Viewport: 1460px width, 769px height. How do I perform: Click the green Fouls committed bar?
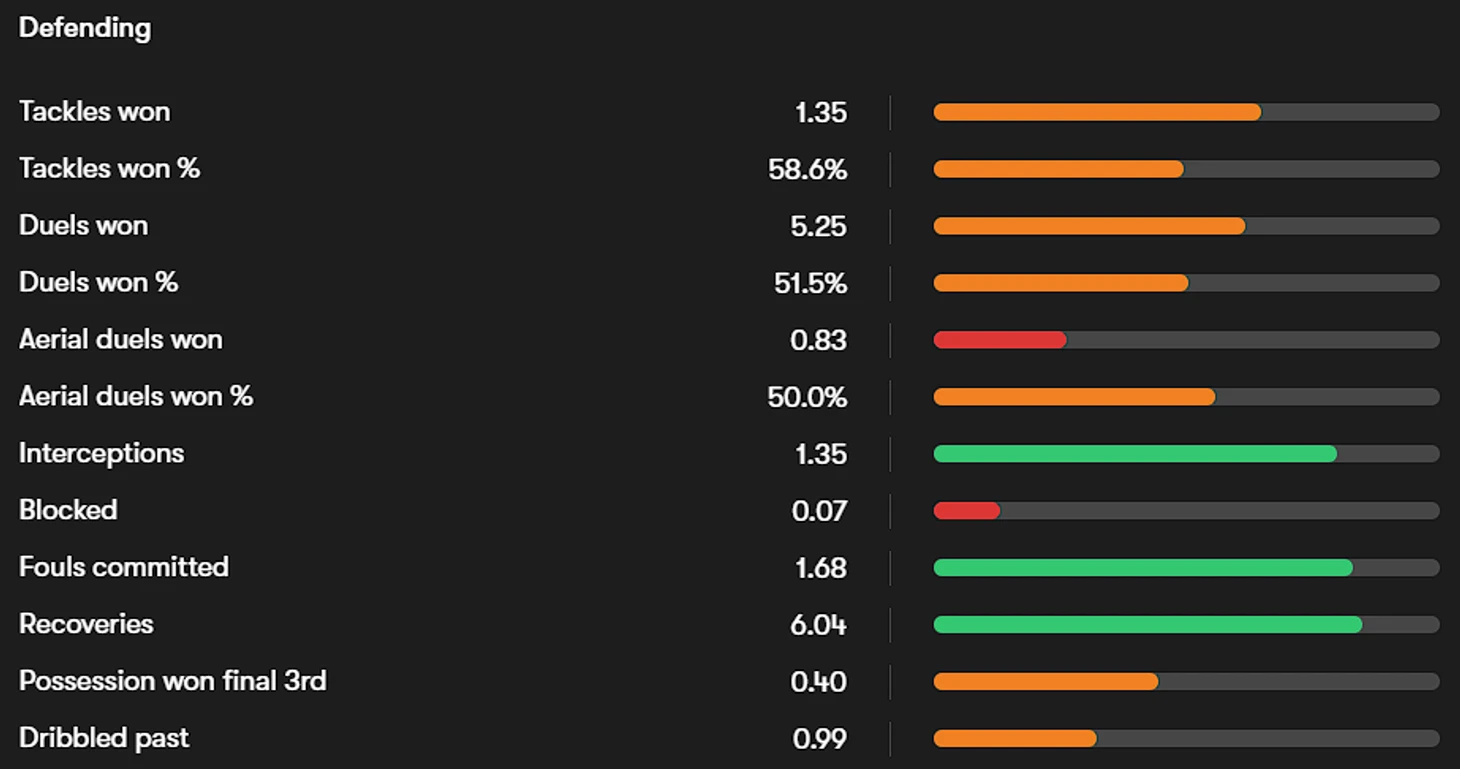[x=1143, y=568]
